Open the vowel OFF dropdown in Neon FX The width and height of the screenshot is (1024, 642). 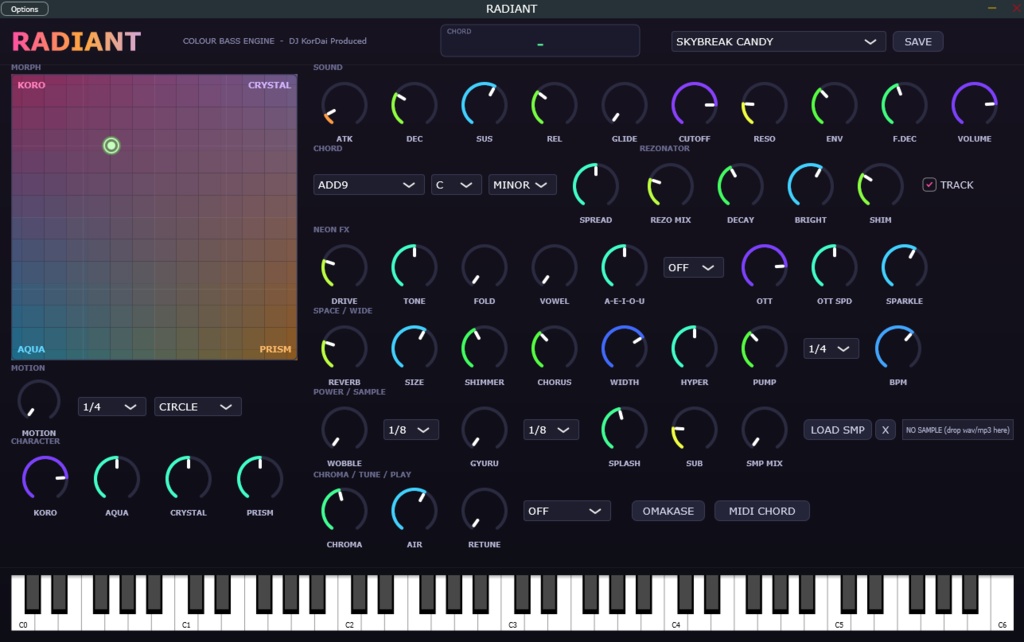point(693,268)
